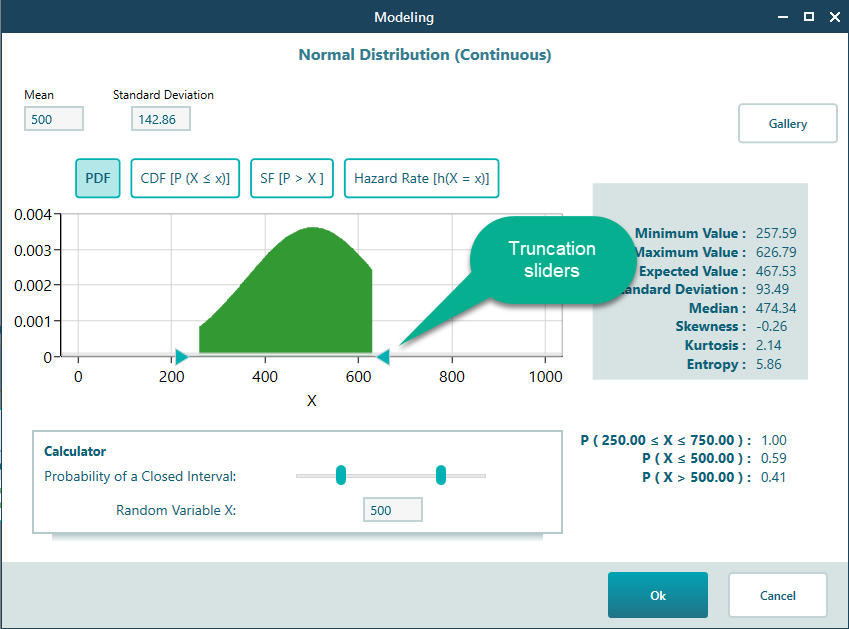This screenshot has width=849, height=629.
Task: Select the Standard Deviation input field
Action: tap(160, 118)
